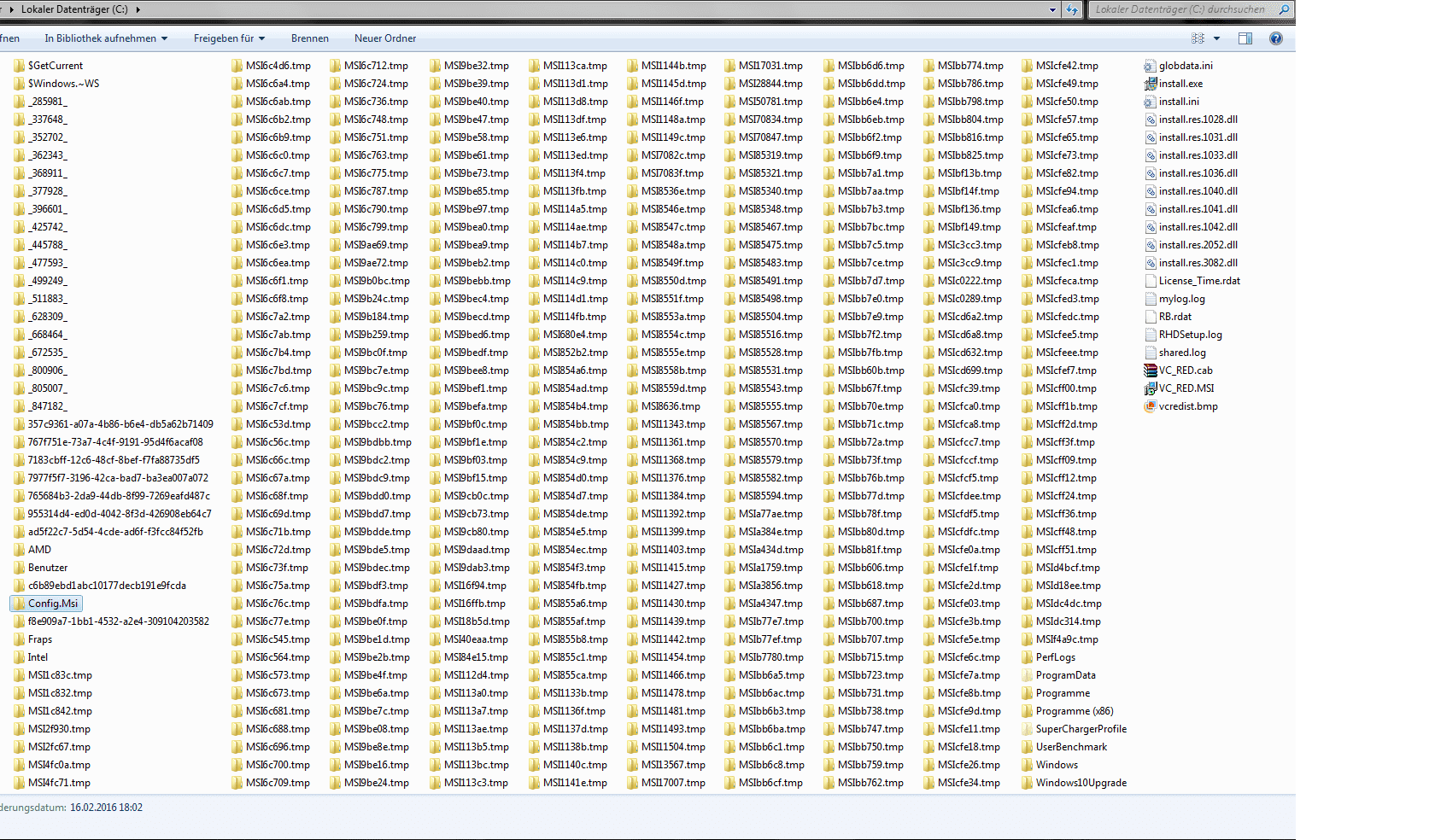The width and height of the screenshot is (1435, 840).
Task: Click the date 16.02.2016 18:02 in details pane
Action: [106, 808]
